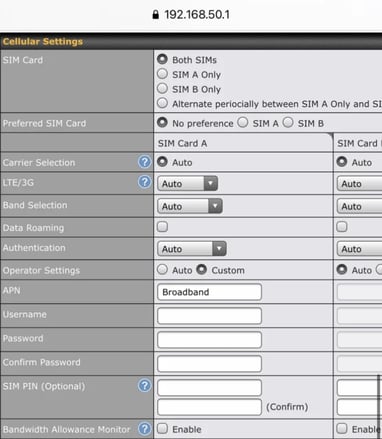The width and height of the screenshot is (382, 439).
Task: Open Authentication dropdown for second SIM card
Action: tap(359, 249)
